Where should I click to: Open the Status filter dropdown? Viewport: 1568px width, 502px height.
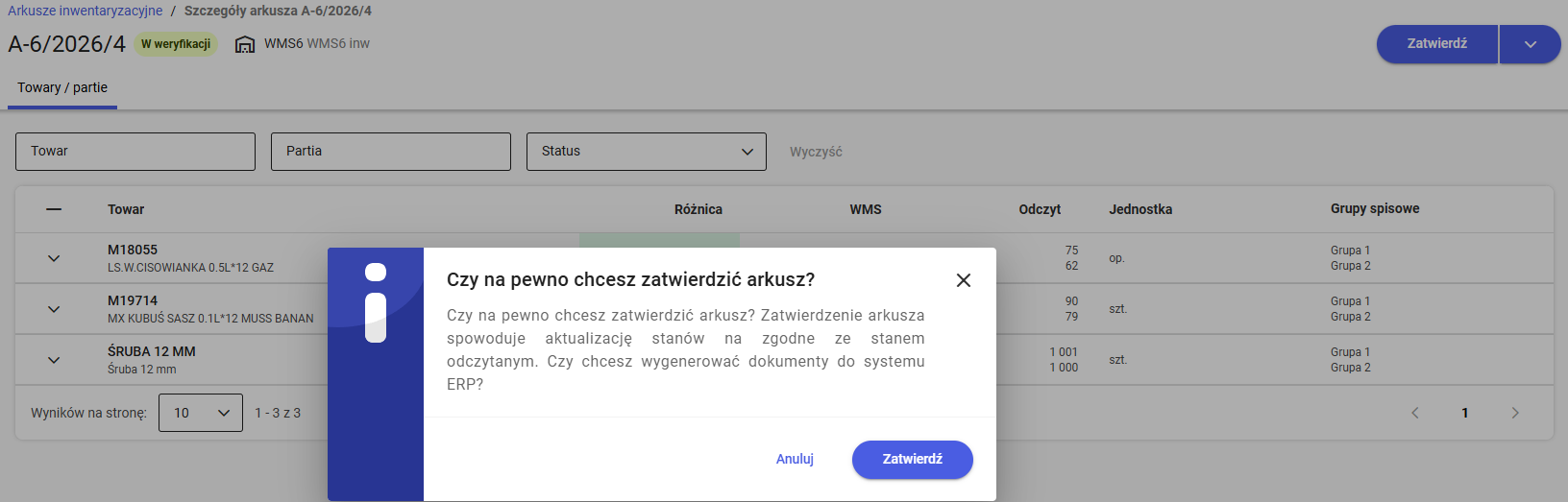coord(646,152)
